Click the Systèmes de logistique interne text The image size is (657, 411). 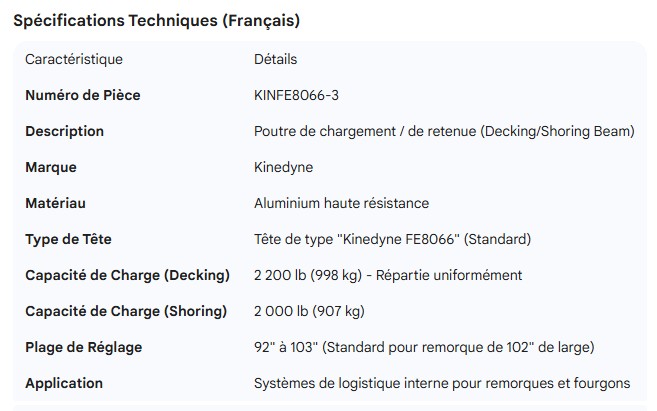pos(442,383)
